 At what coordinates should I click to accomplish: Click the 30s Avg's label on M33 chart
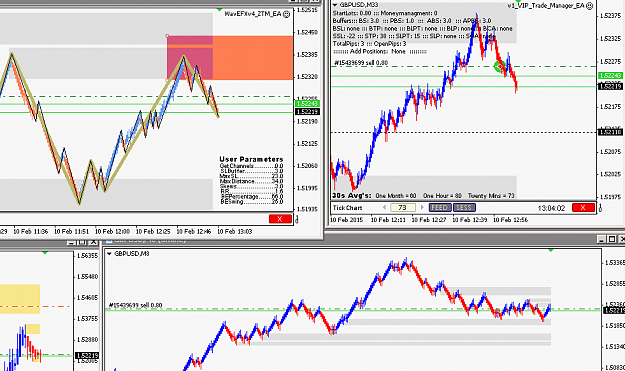point(352,196)
